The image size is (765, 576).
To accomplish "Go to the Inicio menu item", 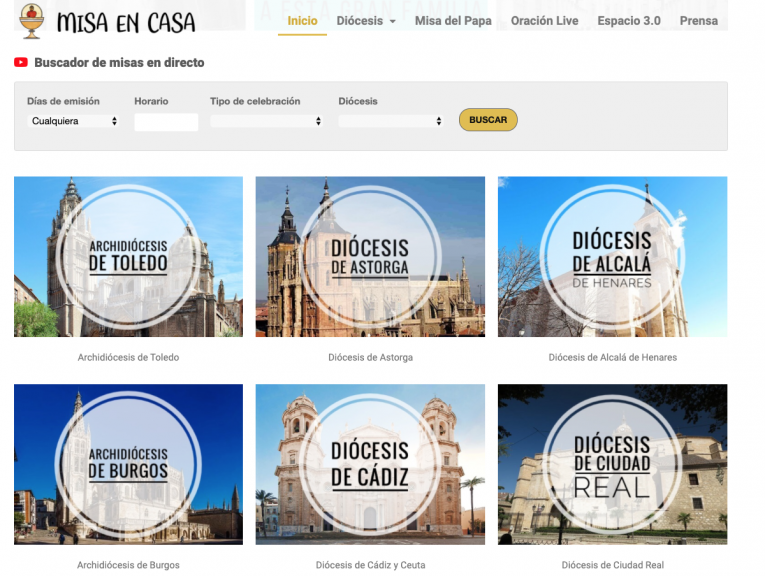I will (302, 21).
